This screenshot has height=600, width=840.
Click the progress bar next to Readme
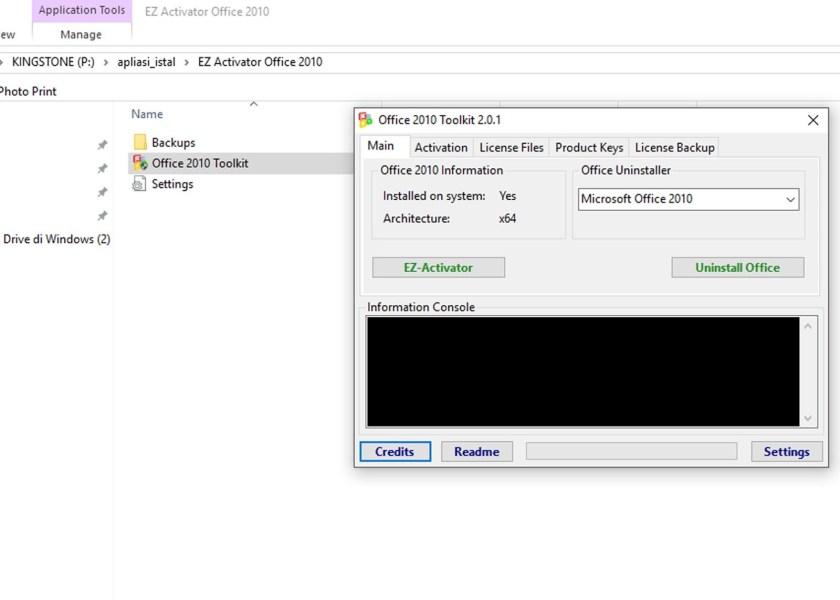(632, 451)
